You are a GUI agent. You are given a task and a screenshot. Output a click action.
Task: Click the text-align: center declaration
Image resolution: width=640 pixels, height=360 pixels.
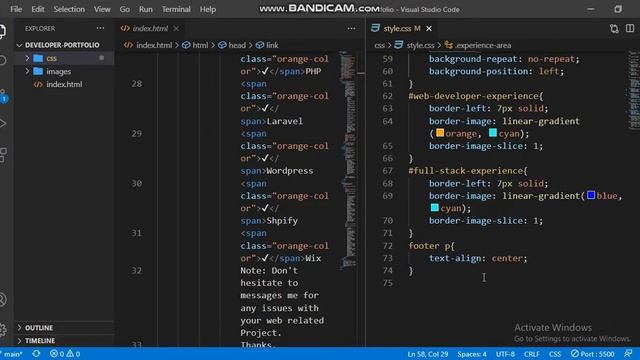[x=478, y=258]
